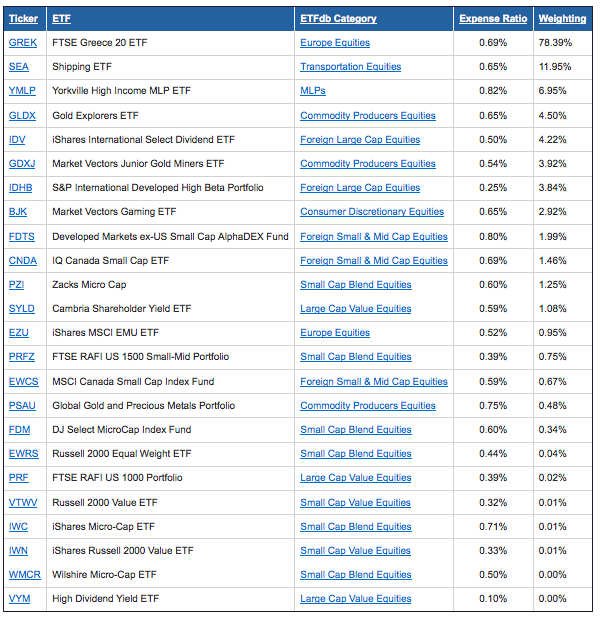Open the IDV ticker link
Viewport: 602px width, 619px height.
click(x=17, y=140)
